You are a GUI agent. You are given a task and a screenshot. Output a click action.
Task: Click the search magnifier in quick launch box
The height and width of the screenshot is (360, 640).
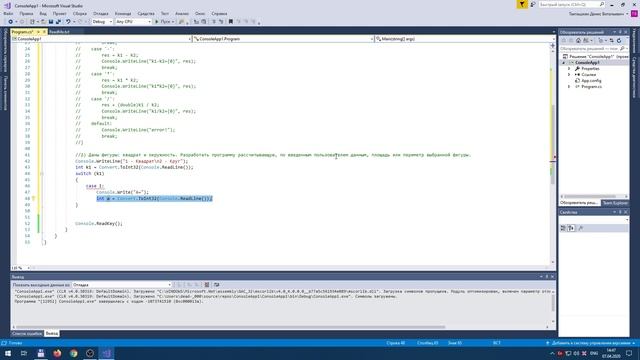[602, 4]
